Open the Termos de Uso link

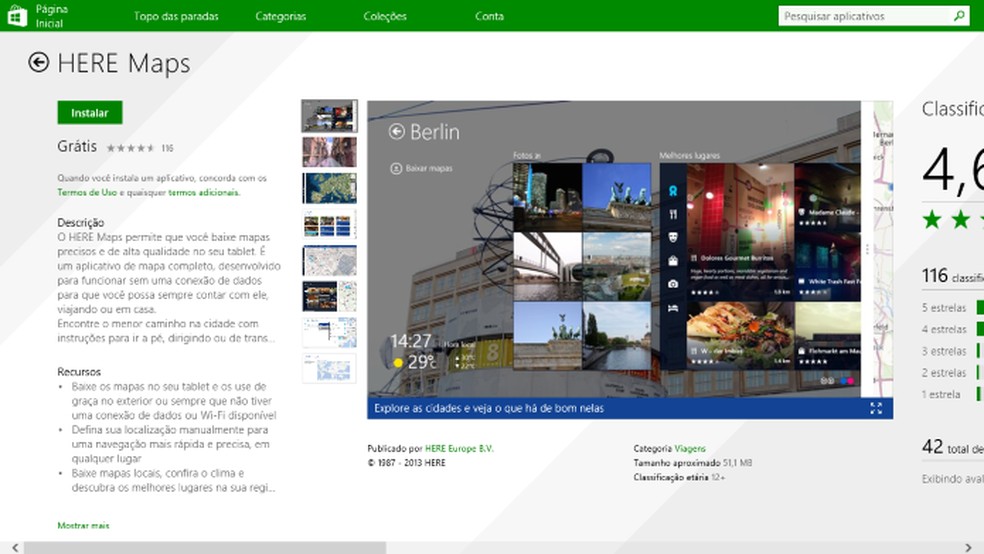click(87, 193)
